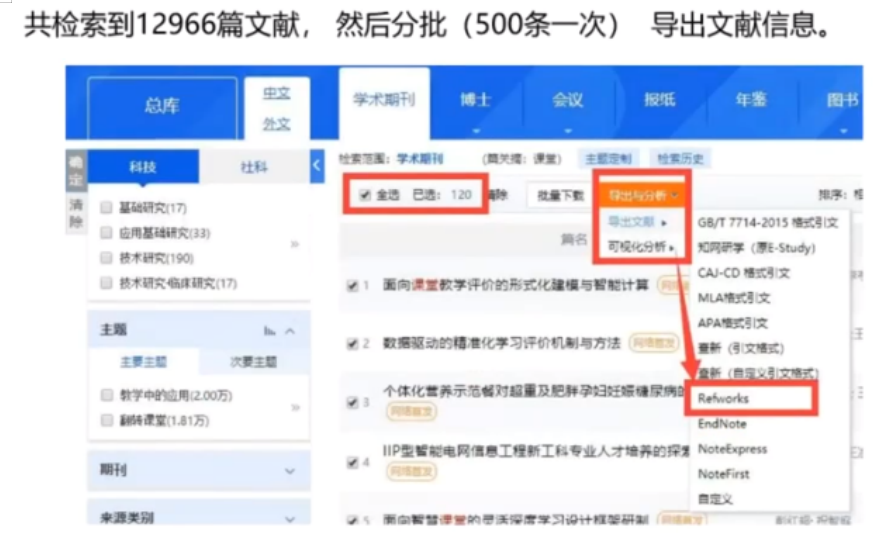
Task: Click the 确定 sidebar button
Action: 76,172
